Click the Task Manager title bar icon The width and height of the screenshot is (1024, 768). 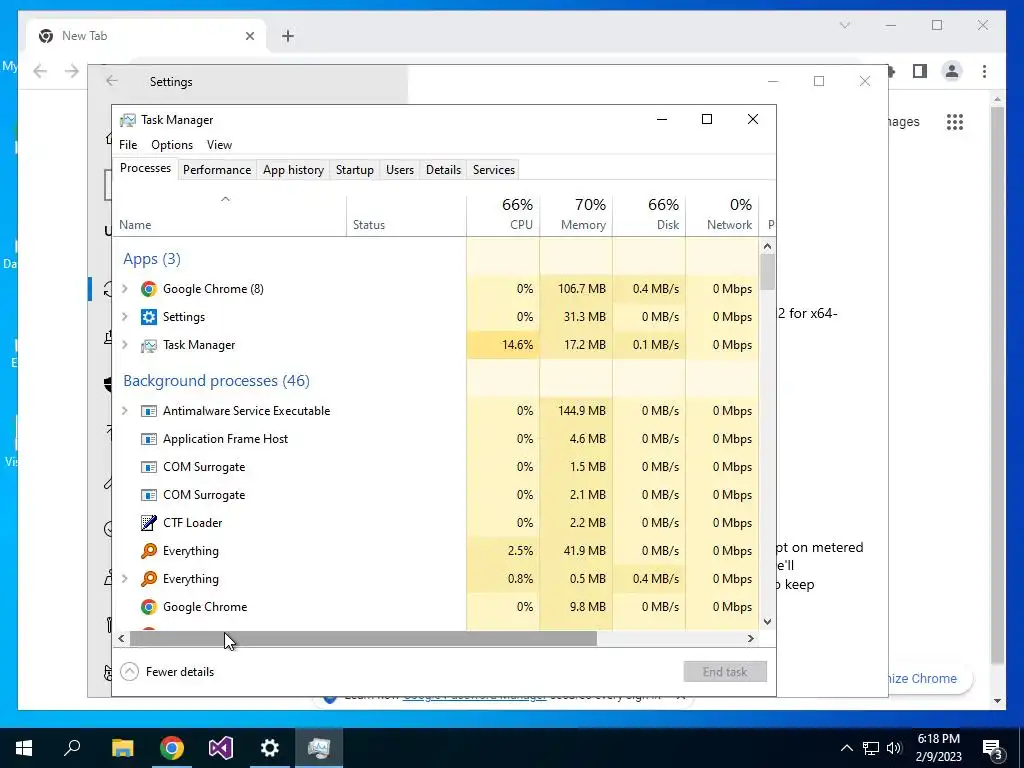(x=127, y=120)
